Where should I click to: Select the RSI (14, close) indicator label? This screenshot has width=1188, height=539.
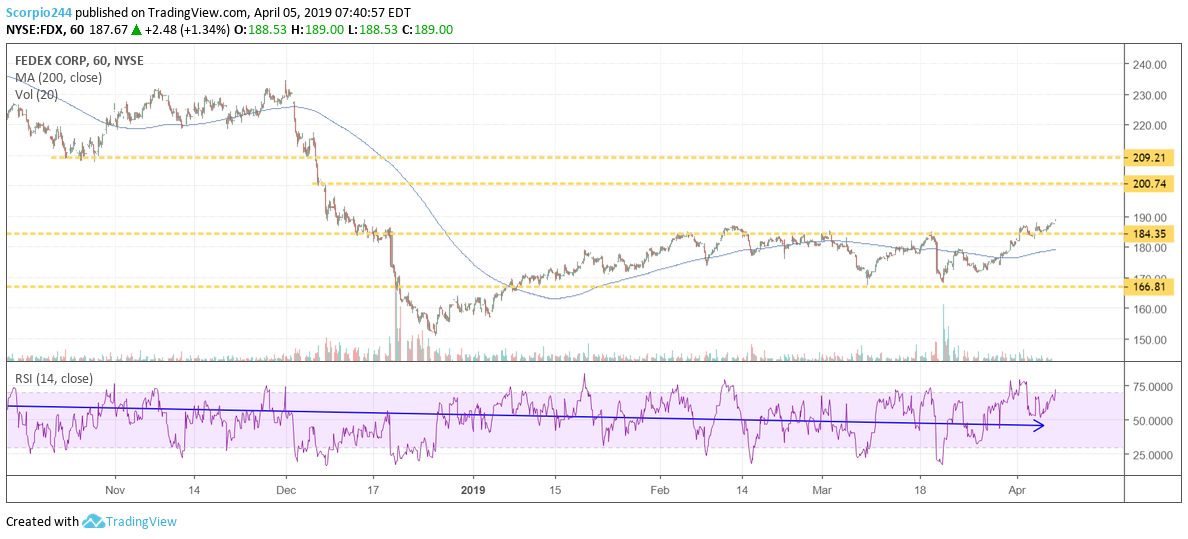pos(54,378)
